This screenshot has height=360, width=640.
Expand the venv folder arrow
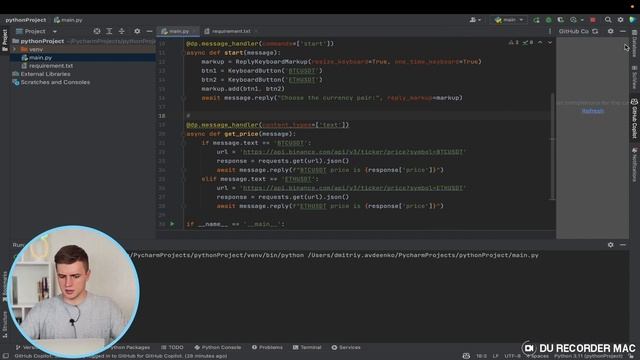tap(15, 49)
